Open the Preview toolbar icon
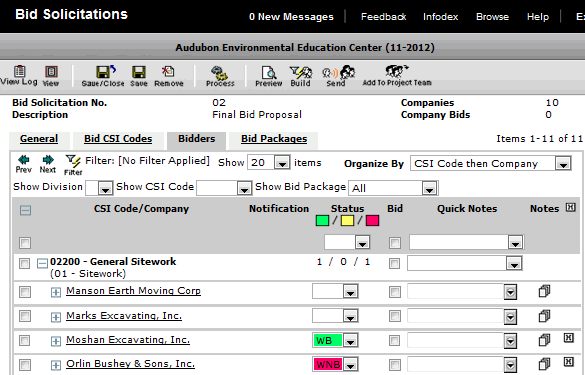This screenshot has height=375, width=585. [269, 76]
